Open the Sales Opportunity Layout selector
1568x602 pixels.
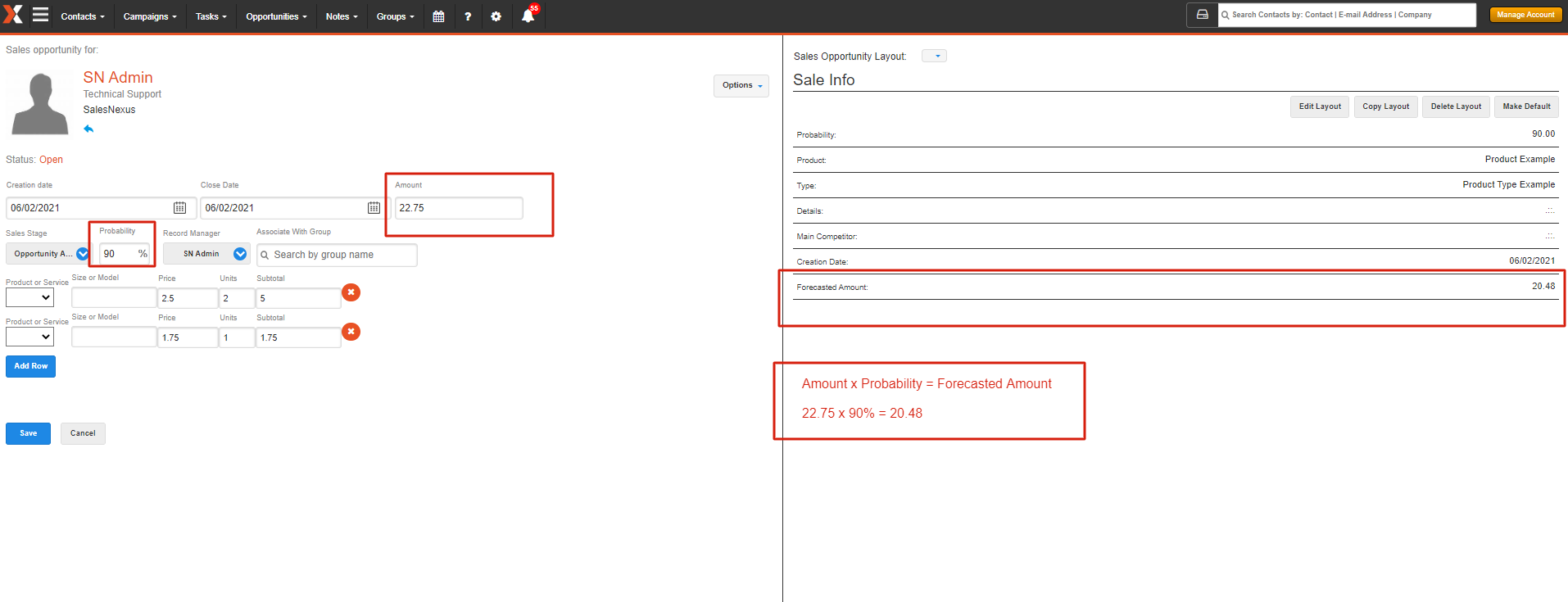pos(934,56)
